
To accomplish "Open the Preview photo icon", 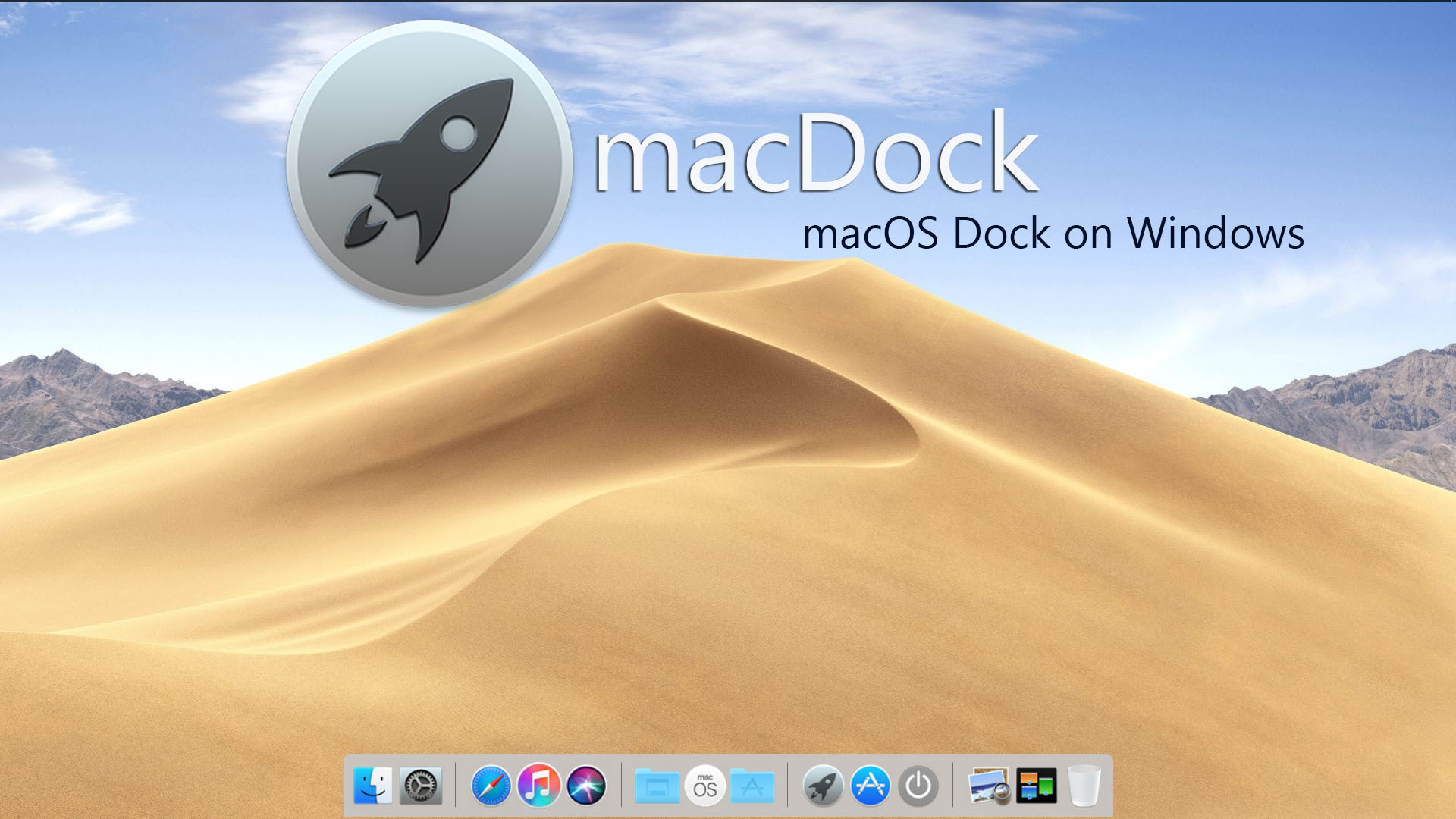I will tap(989, 786).
